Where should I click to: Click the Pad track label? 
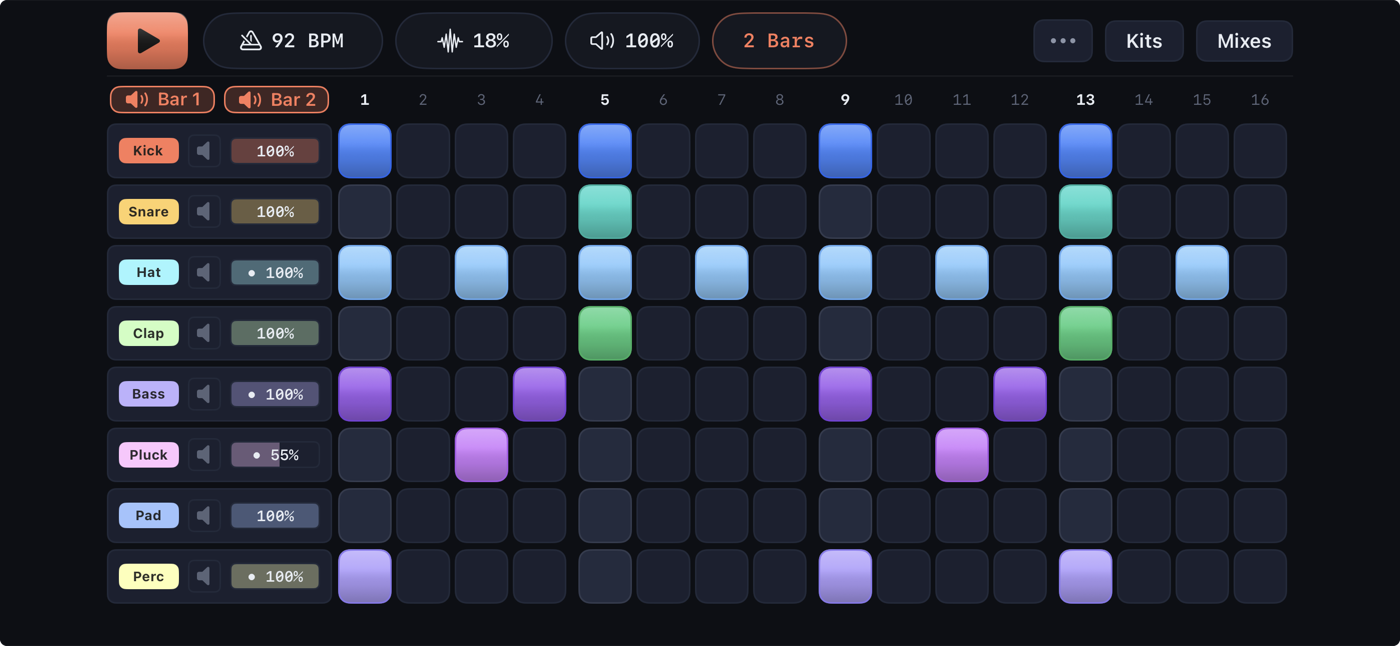click(148, 516)
